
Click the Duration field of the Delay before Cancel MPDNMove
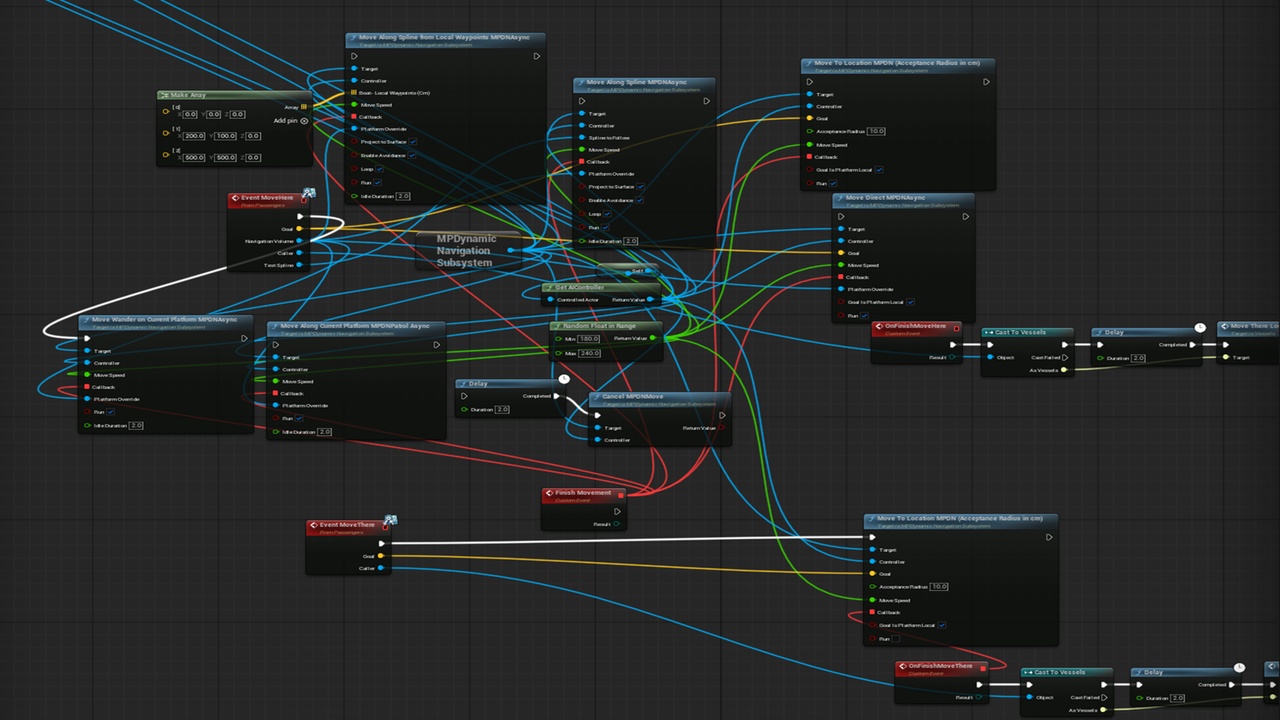coord(502,409)
